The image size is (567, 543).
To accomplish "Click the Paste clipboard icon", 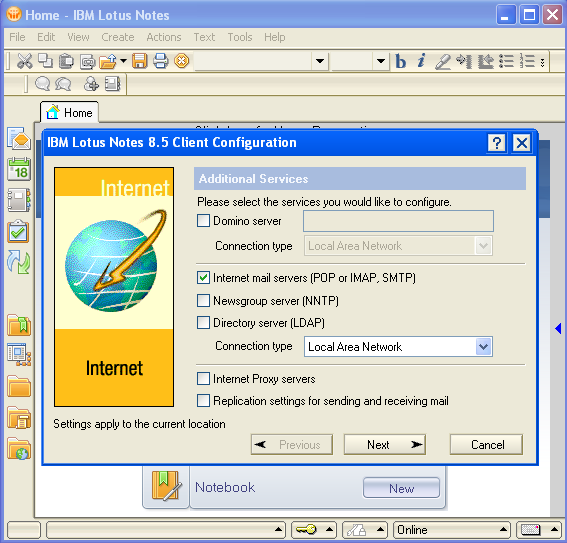I will [66, 61].
